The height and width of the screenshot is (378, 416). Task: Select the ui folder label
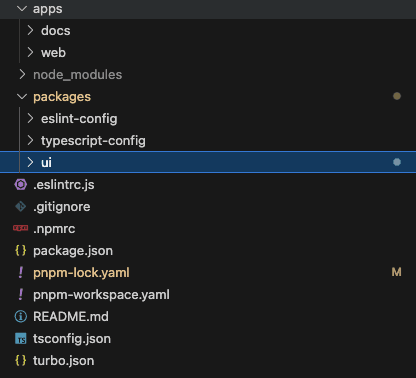[46, 162]
